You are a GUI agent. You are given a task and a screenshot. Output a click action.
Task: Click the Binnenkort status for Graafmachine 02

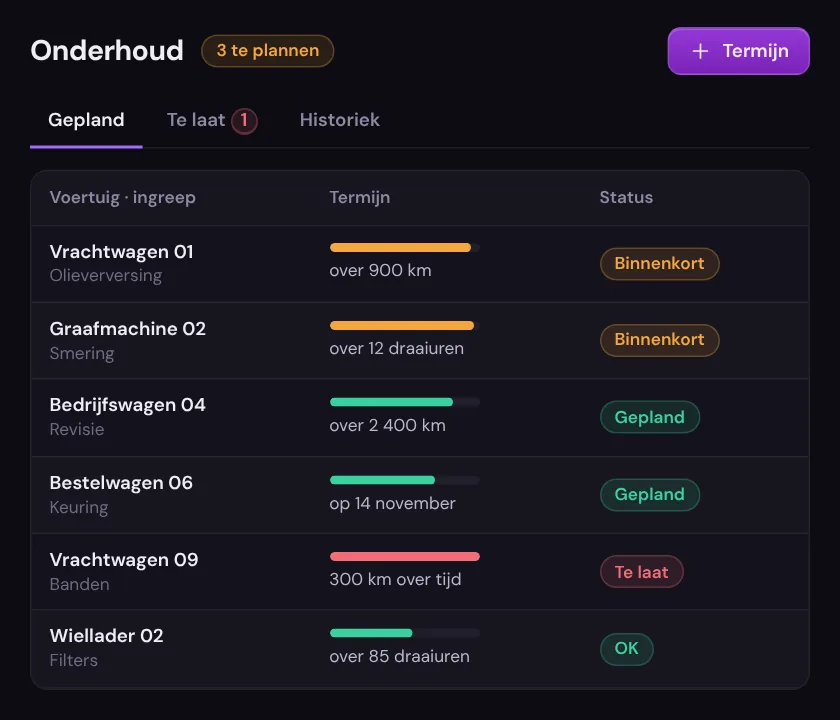659,340
